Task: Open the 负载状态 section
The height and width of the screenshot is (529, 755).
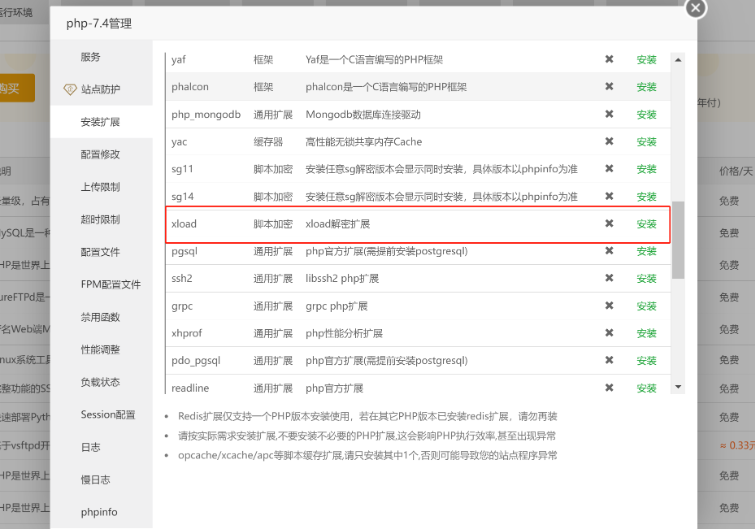Action: click(x=100, y=382)
